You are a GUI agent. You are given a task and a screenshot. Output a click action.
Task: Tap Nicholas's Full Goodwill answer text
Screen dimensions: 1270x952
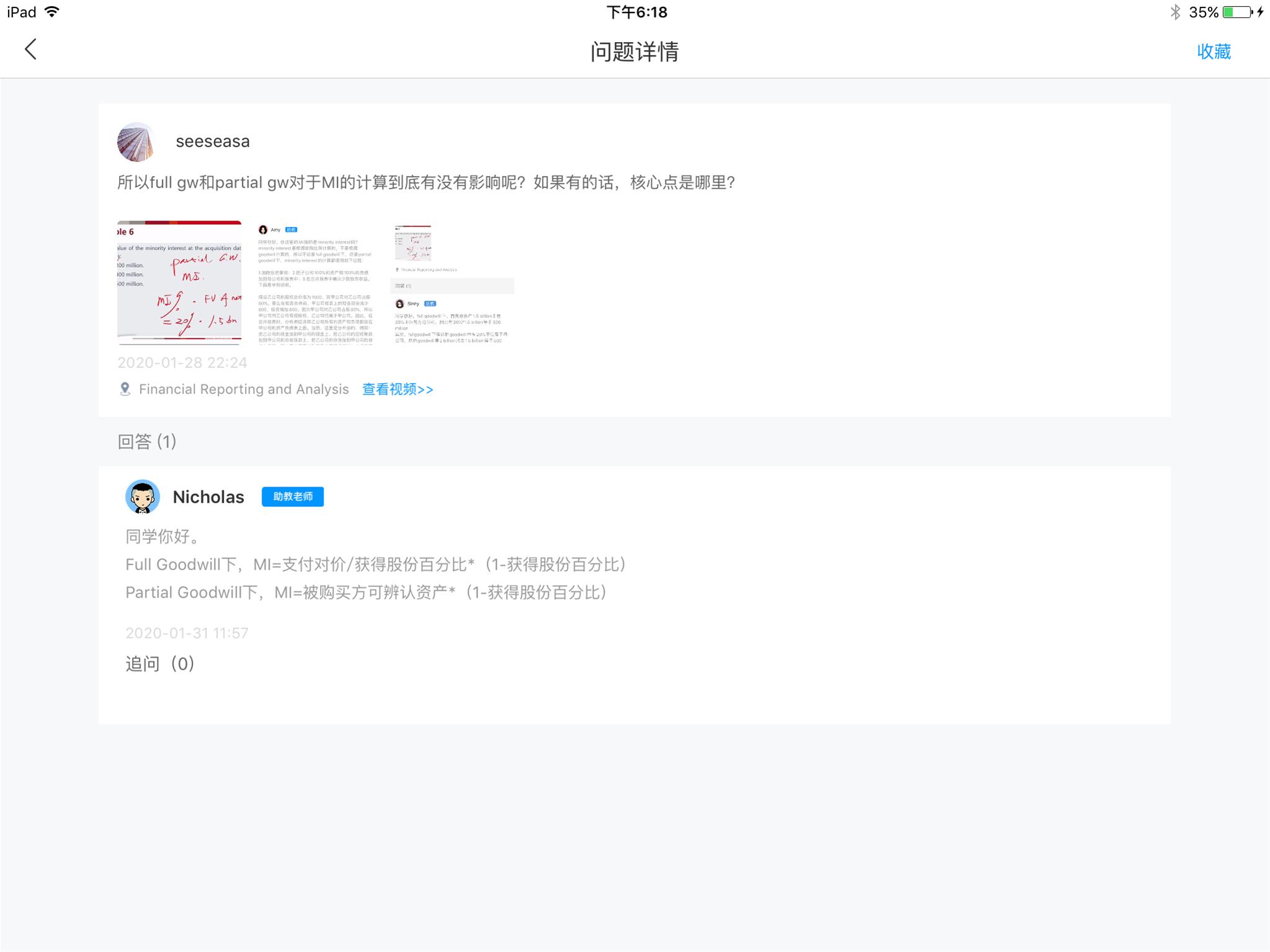click(375, 565)
